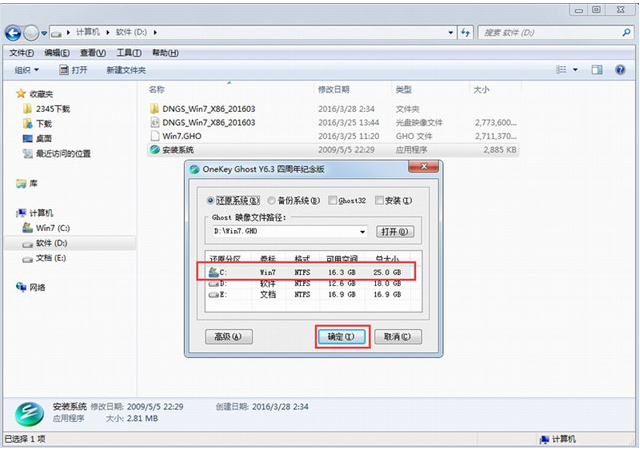Click the Explorer forward navigation arrow

(31, 33)
